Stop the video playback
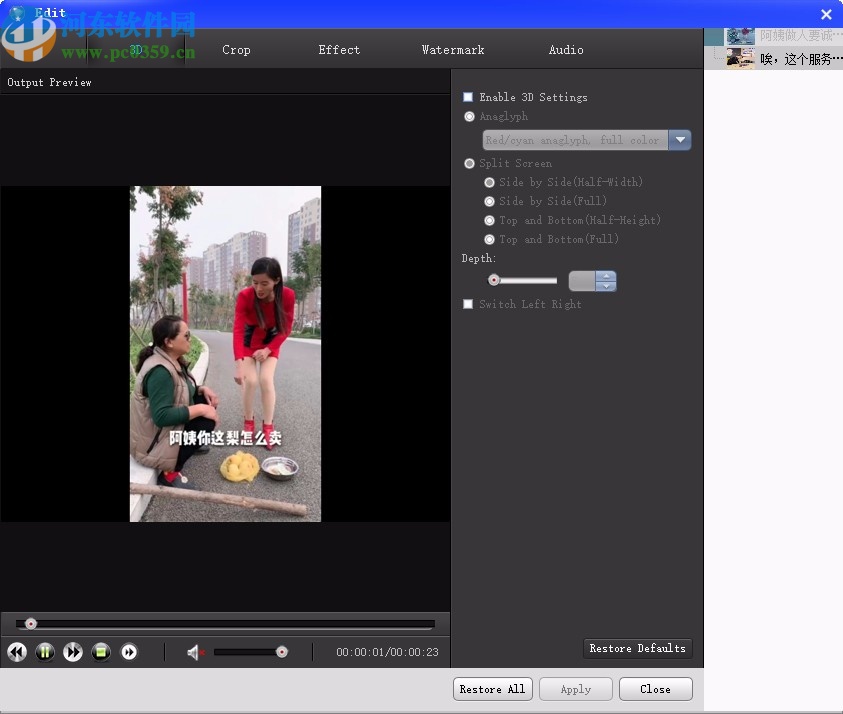This screenshot has height=714, width=843. 100,652
